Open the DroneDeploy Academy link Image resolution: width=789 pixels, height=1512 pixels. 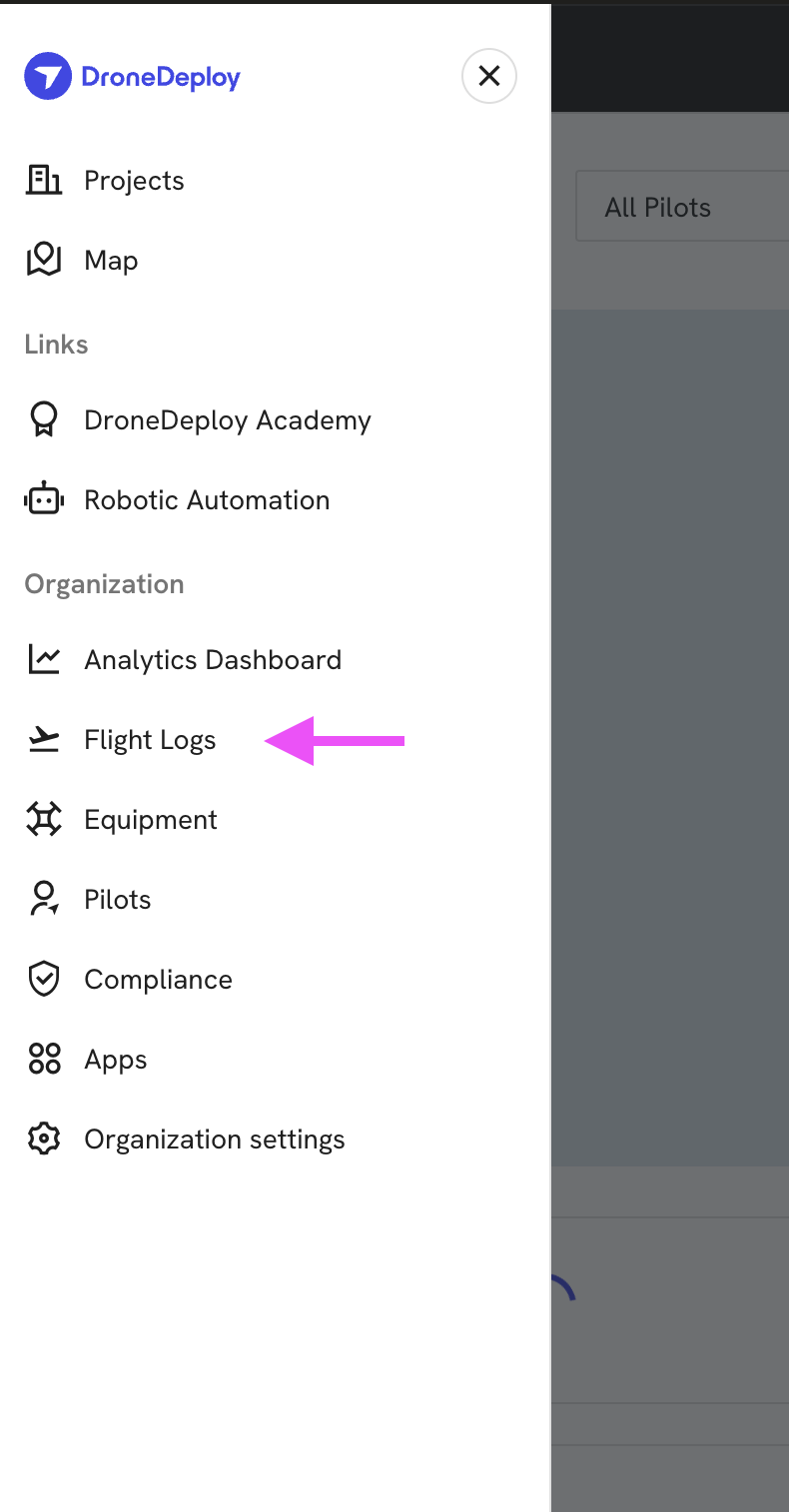228,420
